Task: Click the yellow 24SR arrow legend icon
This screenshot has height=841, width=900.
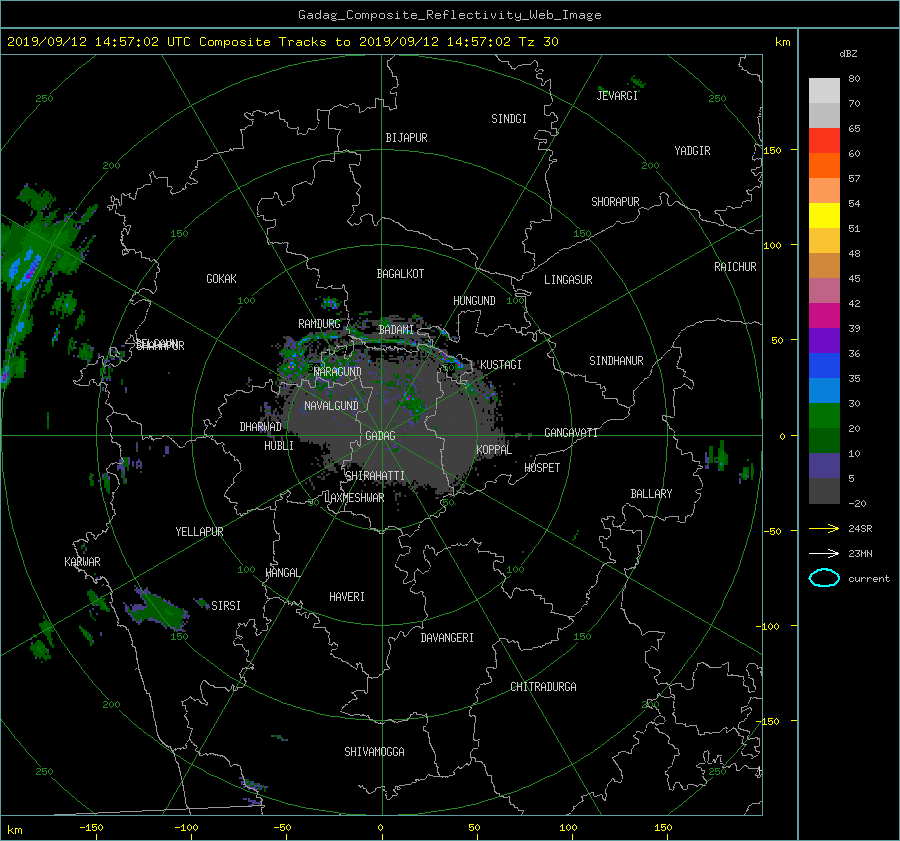Action: pyautogui.click(x=824, y=528)
